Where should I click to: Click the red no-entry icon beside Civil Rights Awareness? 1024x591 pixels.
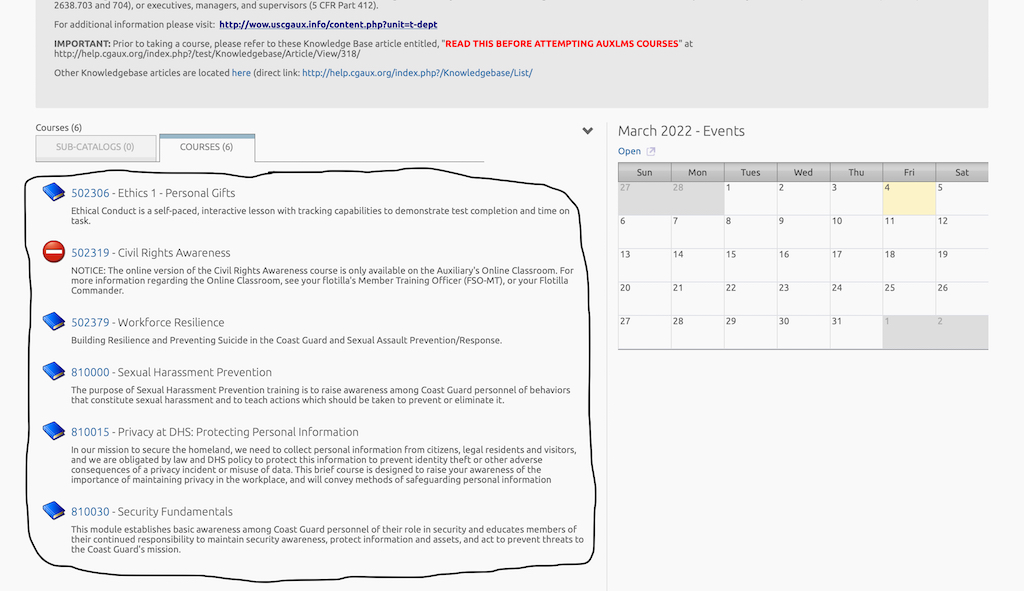[54, 252]
